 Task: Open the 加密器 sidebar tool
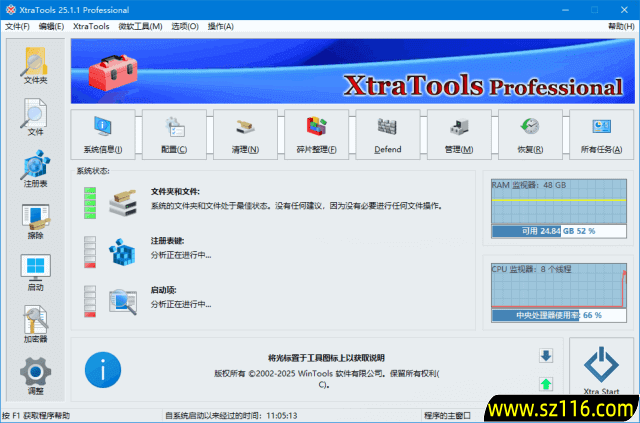36,324
